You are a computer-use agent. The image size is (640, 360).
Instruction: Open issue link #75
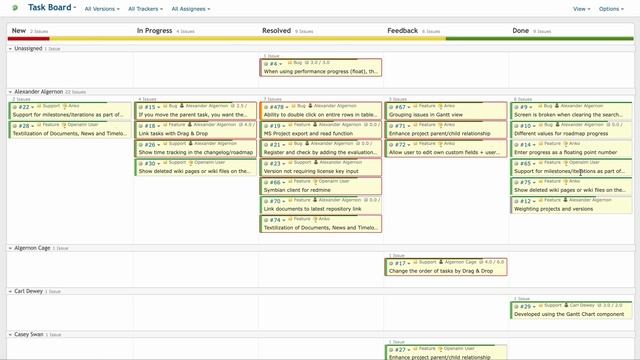click(525, 182)
